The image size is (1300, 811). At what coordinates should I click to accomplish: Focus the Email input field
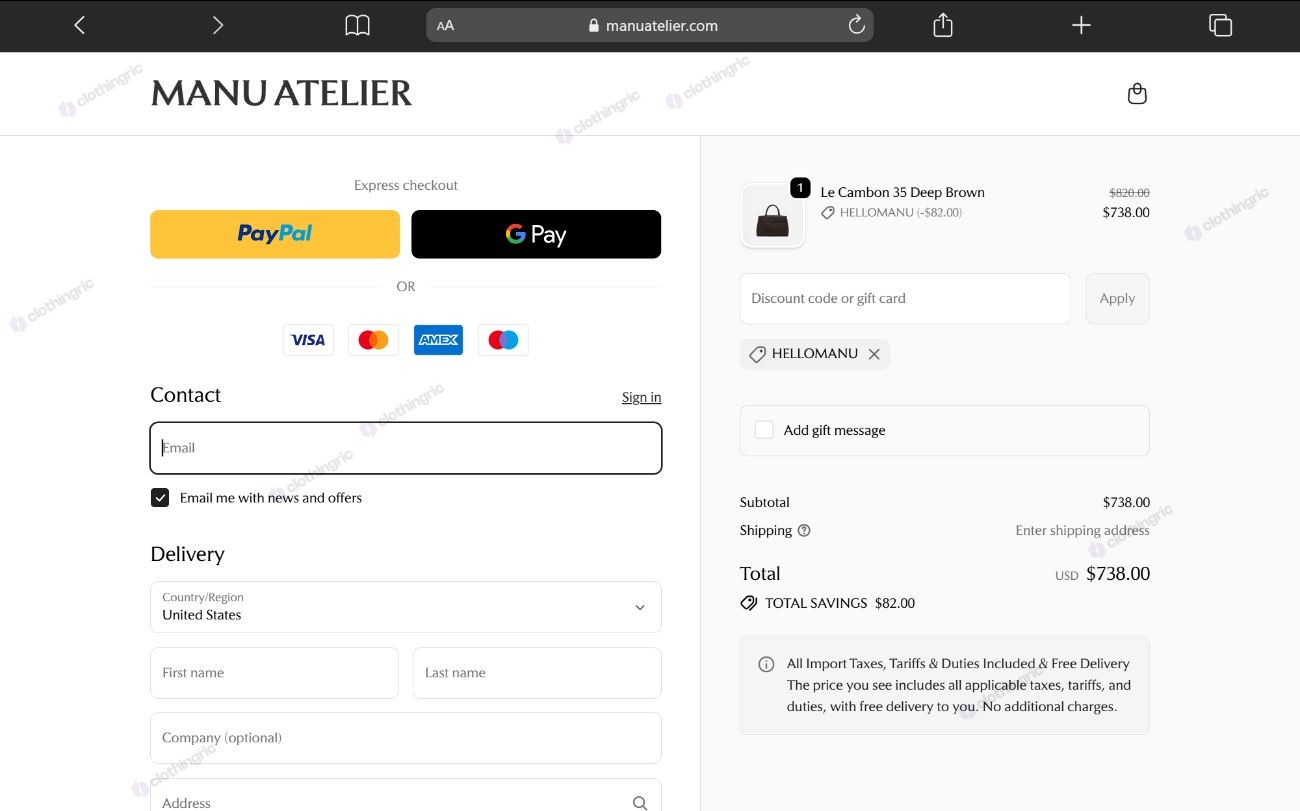click(406, 447)
